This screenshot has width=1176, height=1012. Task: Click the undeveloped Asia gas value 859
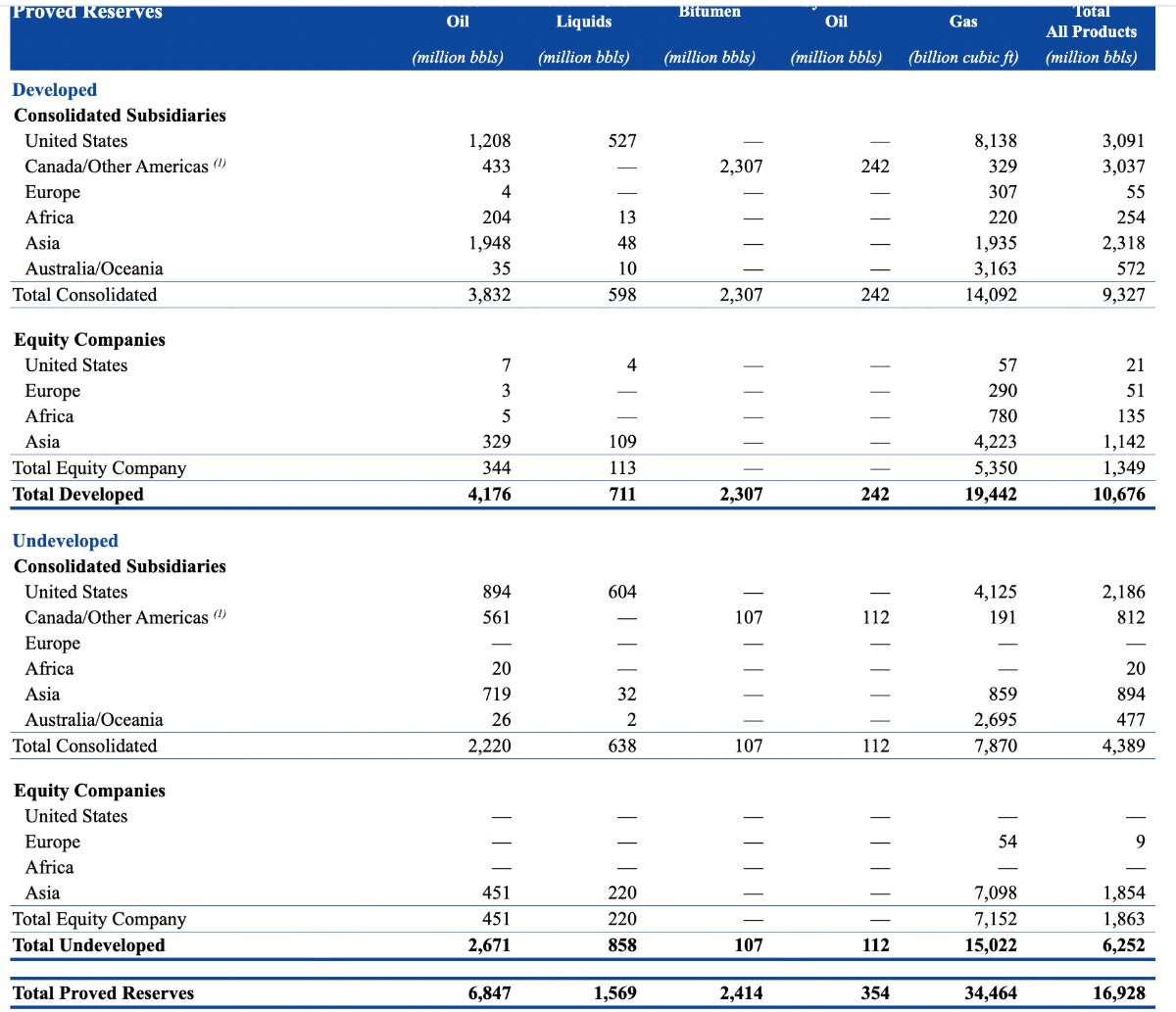pyautogui.click(x=1003, y=694)
